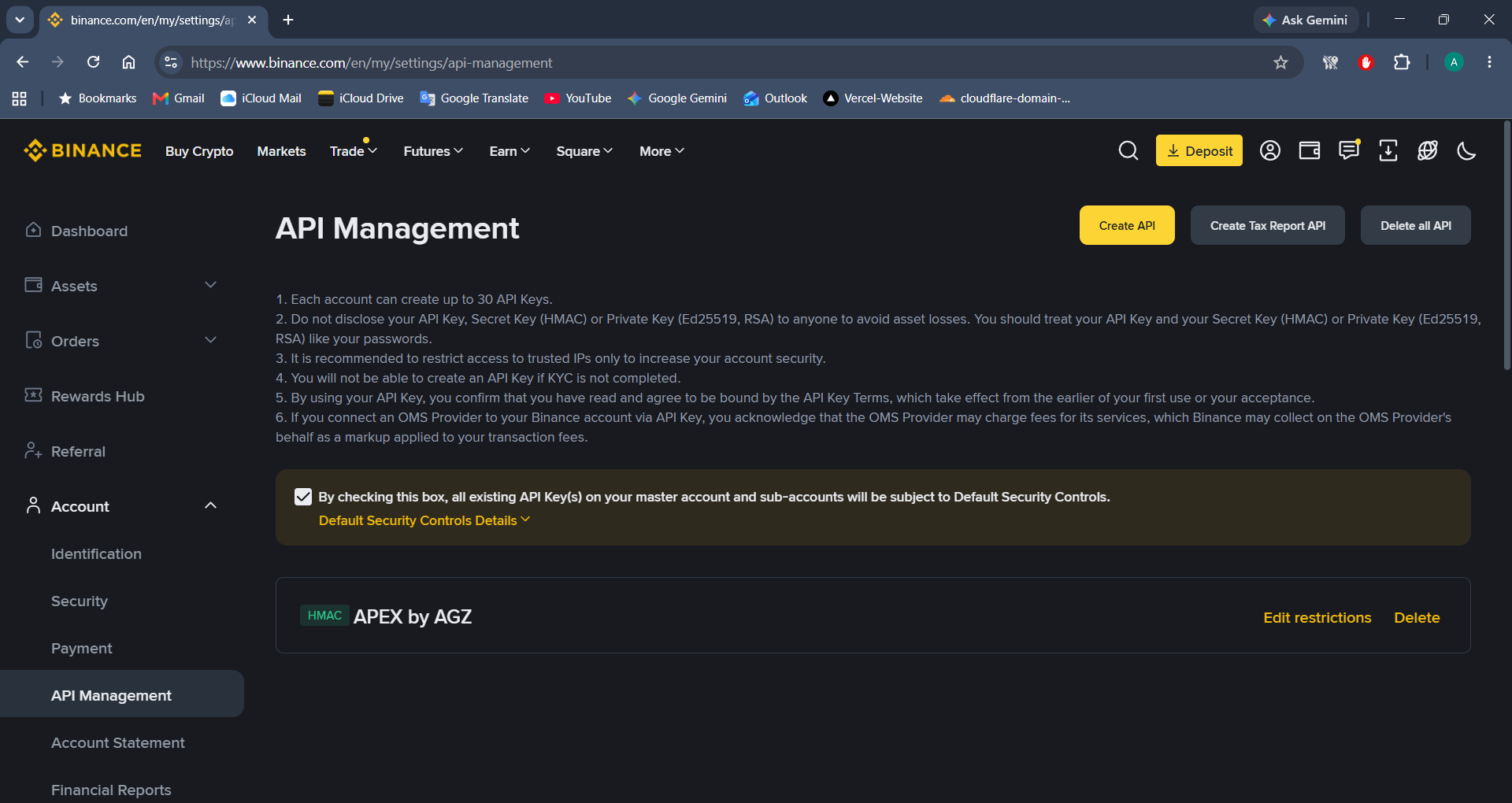Screen dimensions: 1512x803
Task: Open the Vercel-Website bookmark
Action: [x=873, y=98]
